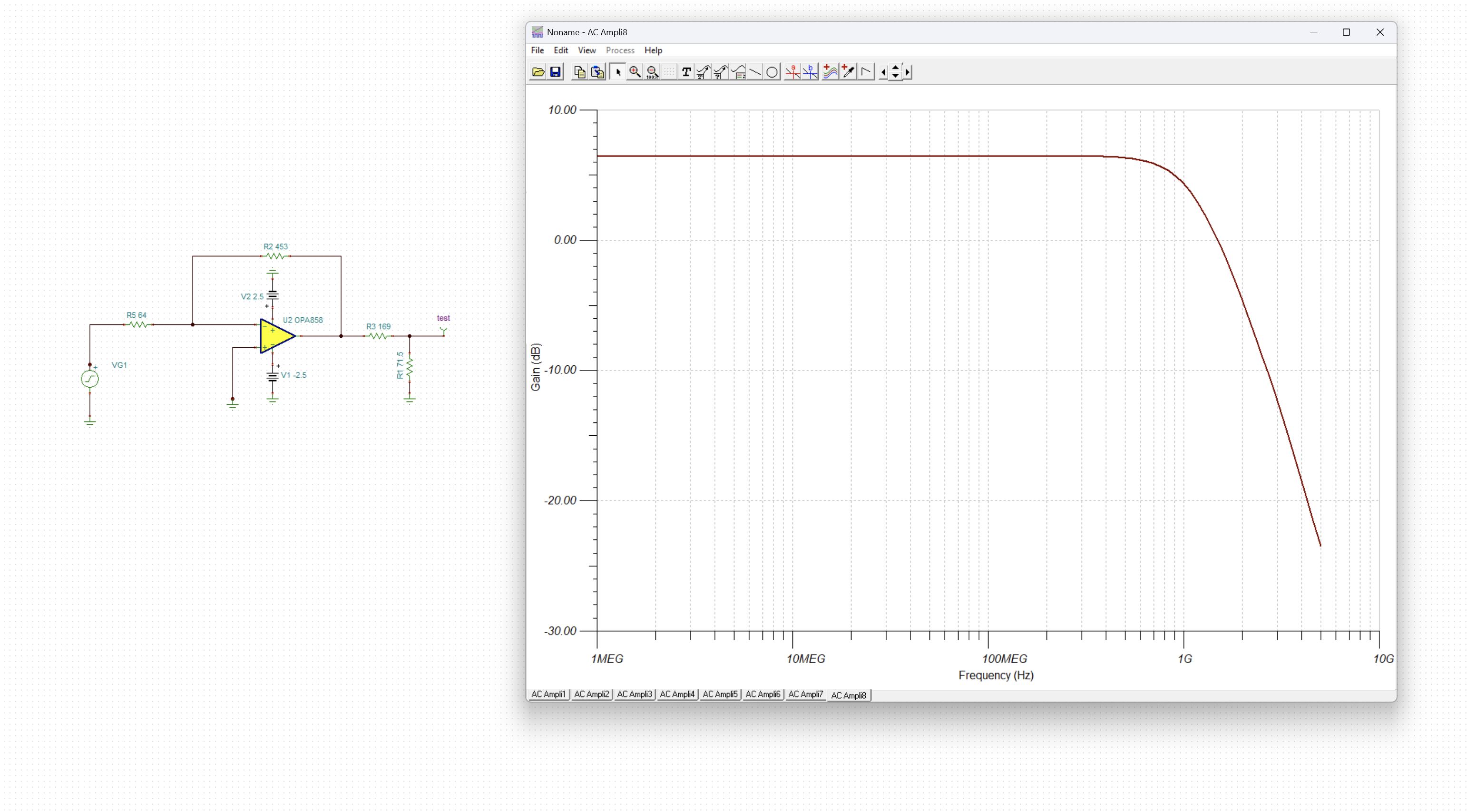This screenshot has width=1467, height=812.
Task: Enable cursor b (blue crosshair)
Action: [810, 72]
